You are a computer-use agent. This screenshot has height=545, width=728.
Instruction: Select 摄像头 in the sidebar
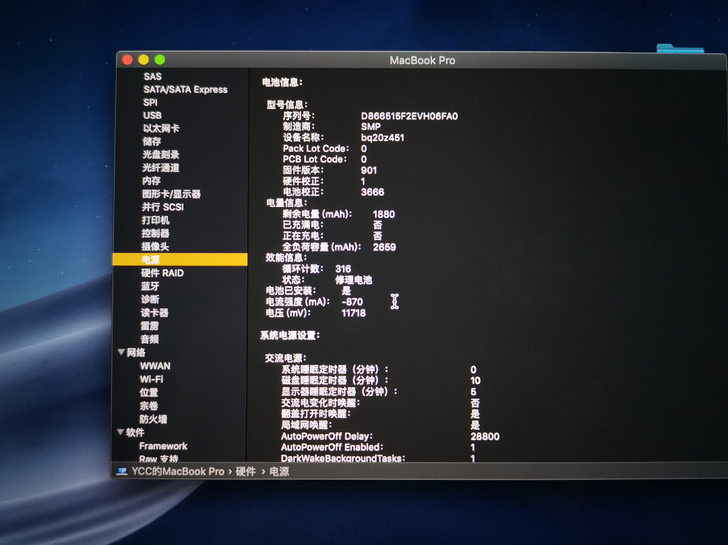155,247
